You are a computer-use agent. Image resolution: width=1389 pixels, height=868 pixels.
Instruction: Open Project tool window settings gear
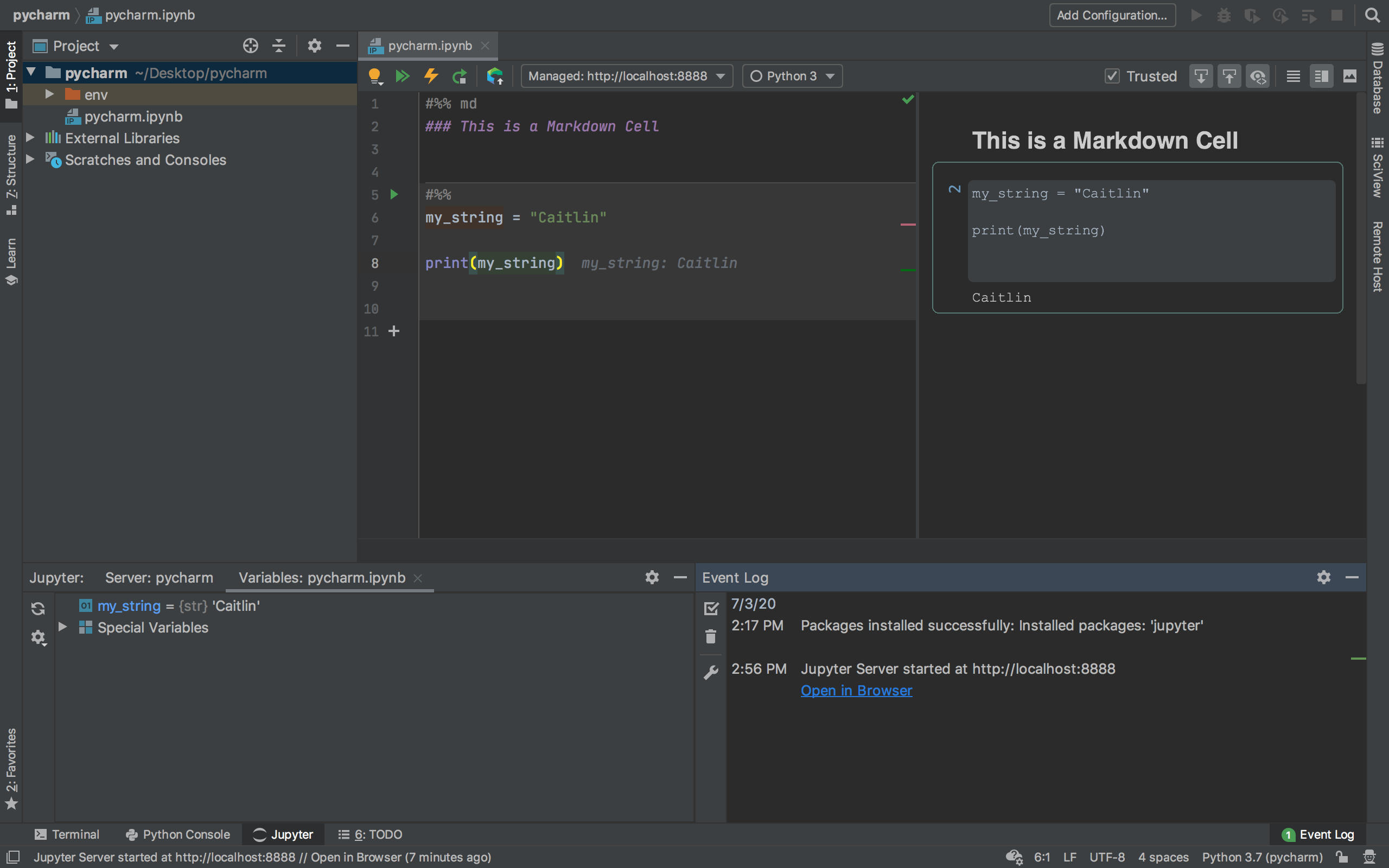pos(315,46)
